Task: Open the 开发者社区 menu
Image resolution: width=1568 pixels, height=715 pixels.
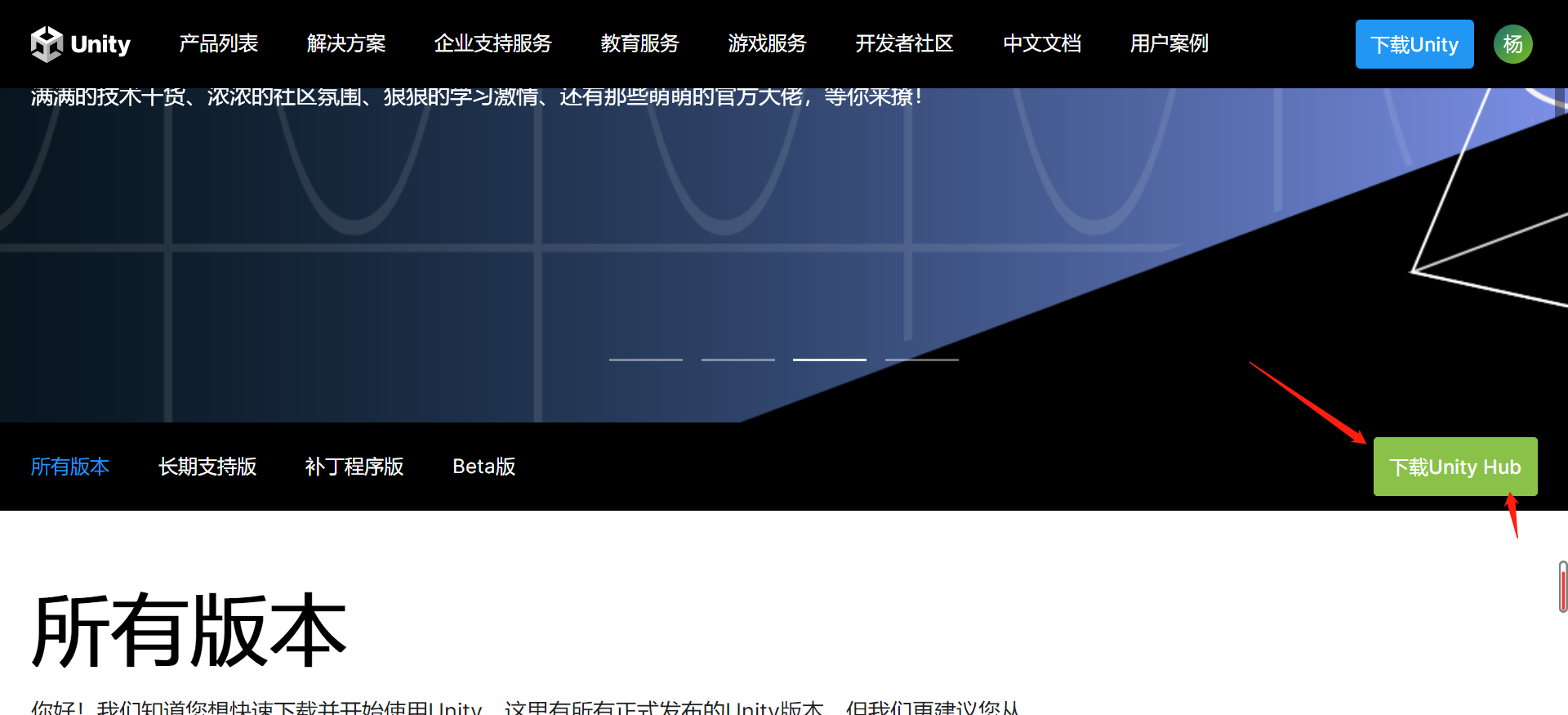Action: [x=905, y=43]
